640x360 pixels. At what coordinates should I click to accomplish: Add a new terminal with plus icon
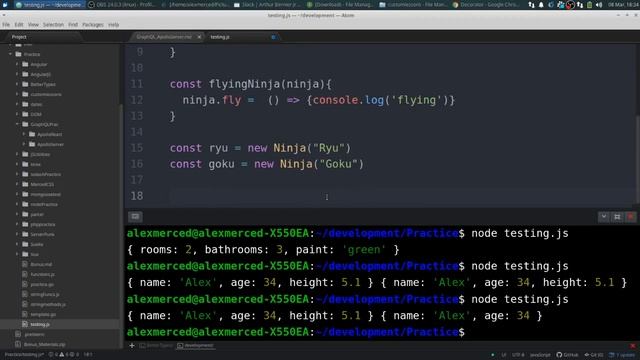132,346
